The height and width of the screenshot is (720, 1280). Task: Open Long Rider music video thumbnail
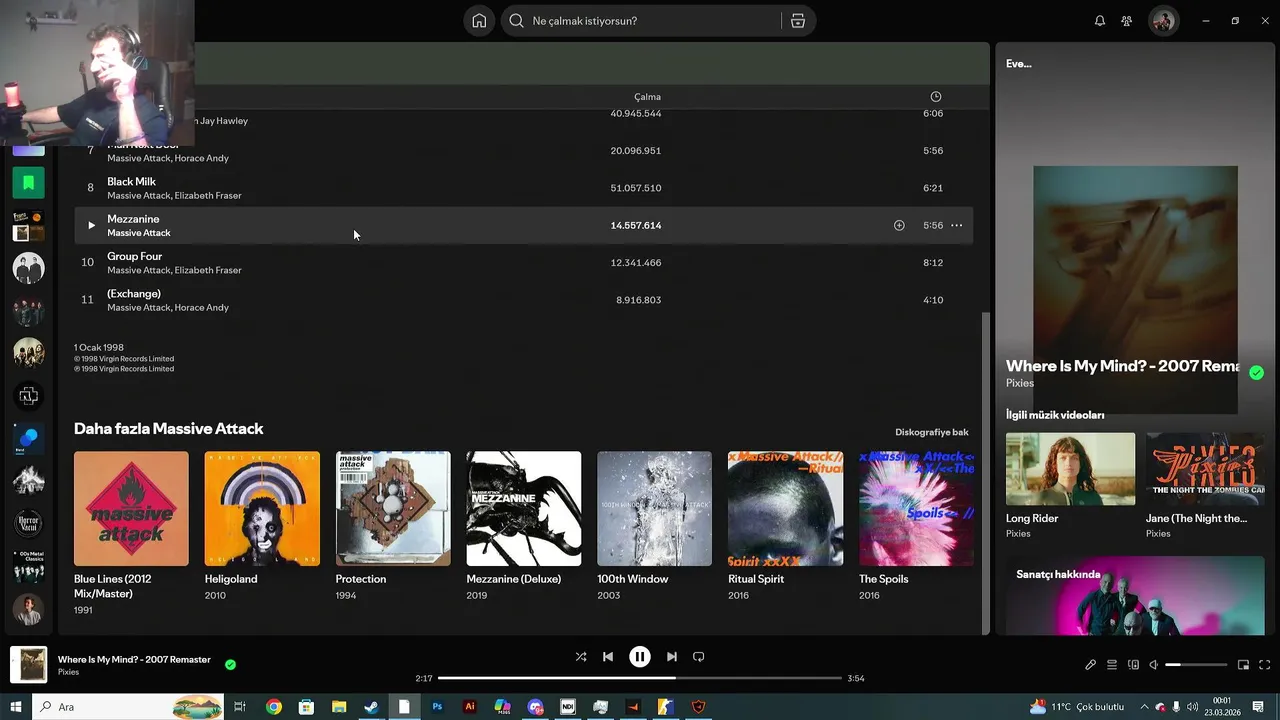(x=1071, y=469)
